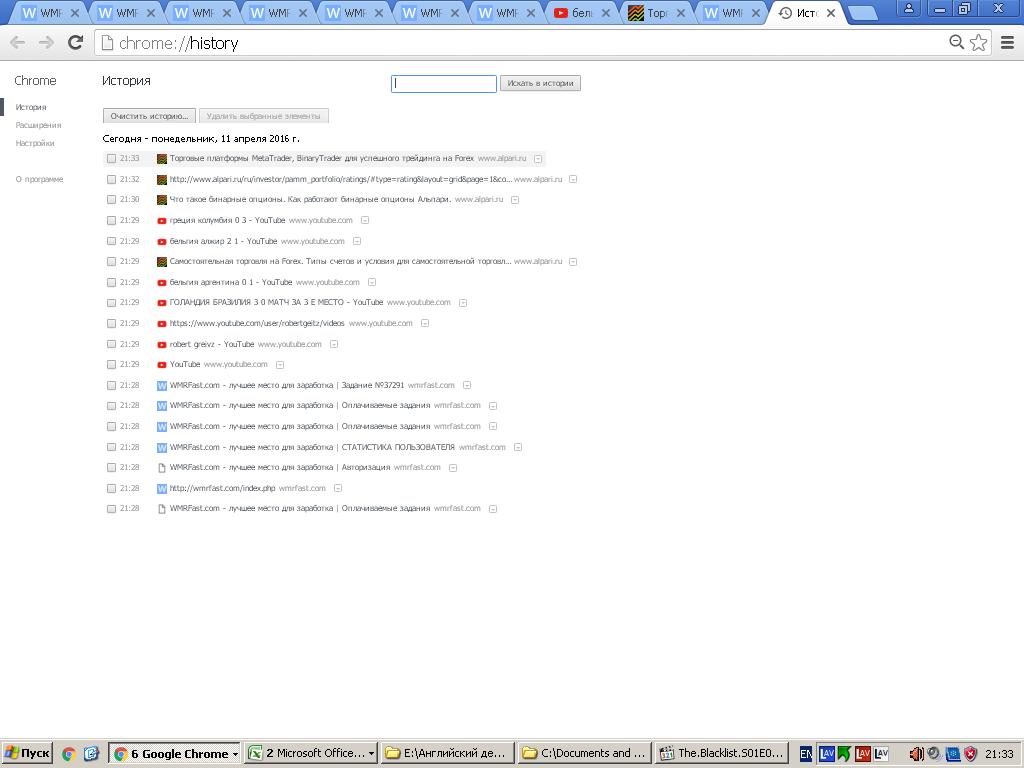Click the blank page icon of Авторизация entry
The height and width of the screenshot is (768, 1024).
coord(162,468)
